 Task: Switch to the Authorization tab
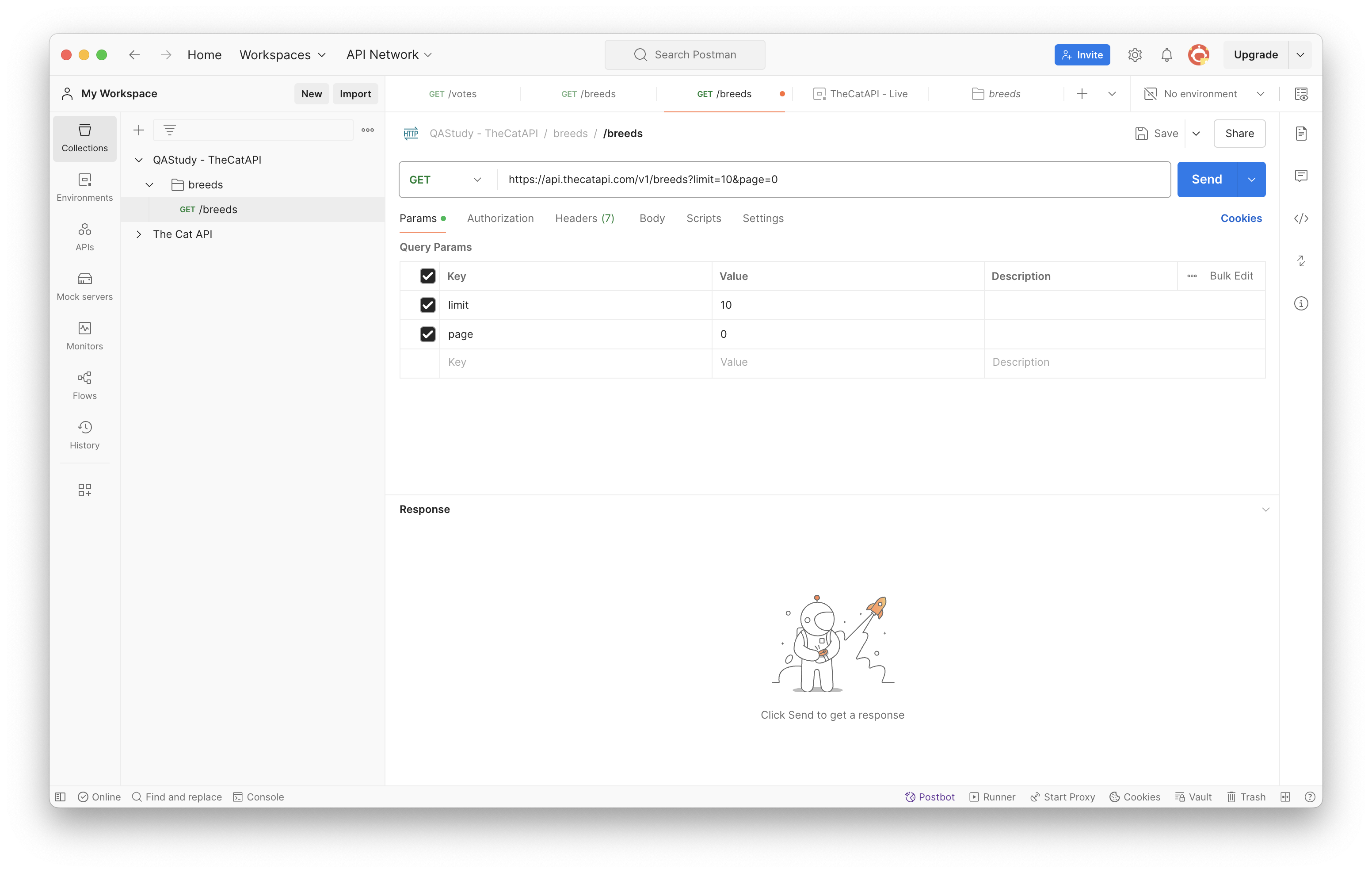(x=499, y=218)
